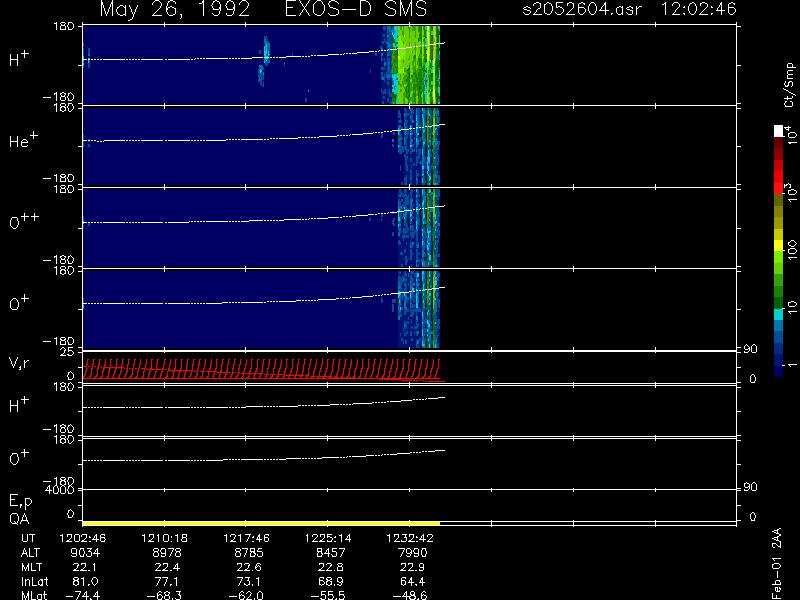
Task: Click the O++ panel label
Action: pos(24,221)
